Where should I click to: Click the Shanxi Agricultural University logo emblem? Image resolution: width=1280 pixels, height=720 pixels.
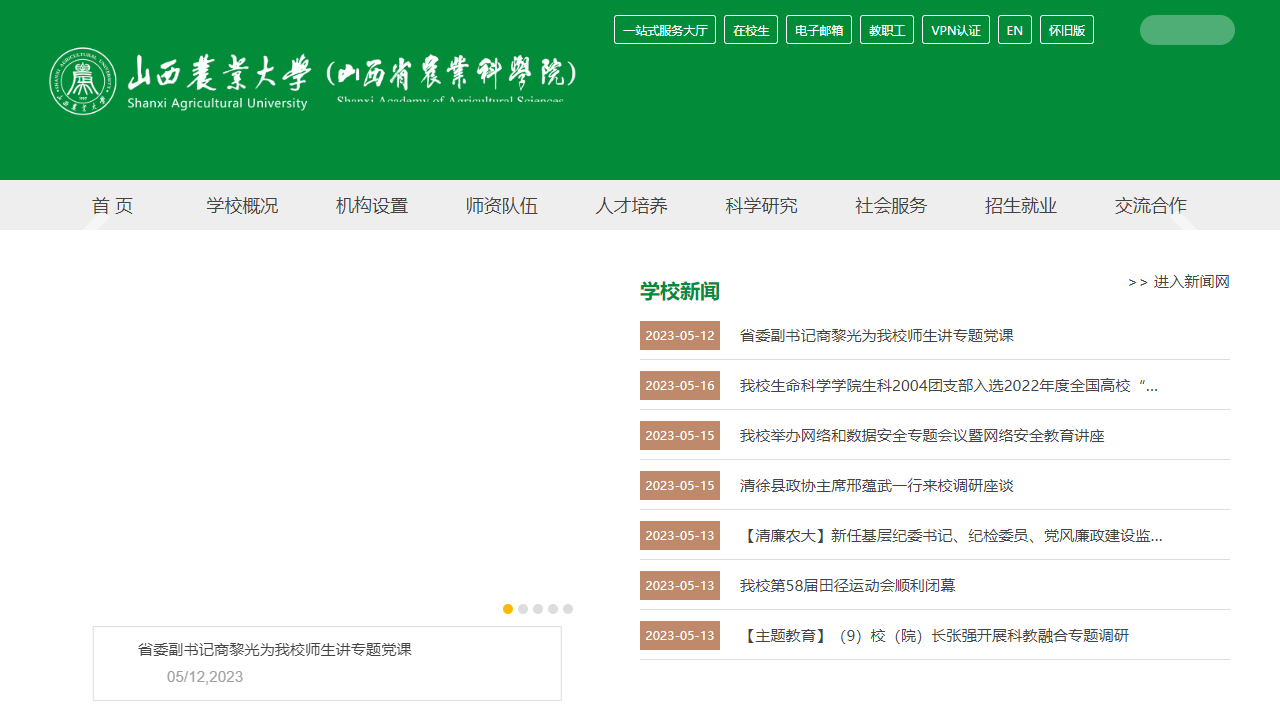pos(83,81)
